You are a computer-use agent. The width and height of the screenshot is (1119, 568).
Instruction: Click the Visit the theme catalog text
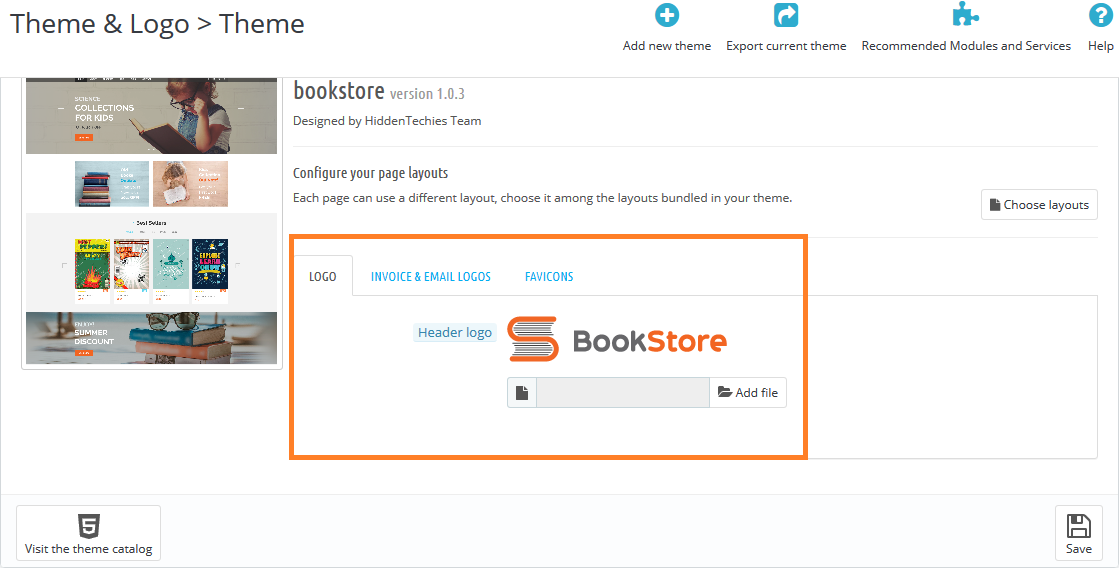(88, 549)
